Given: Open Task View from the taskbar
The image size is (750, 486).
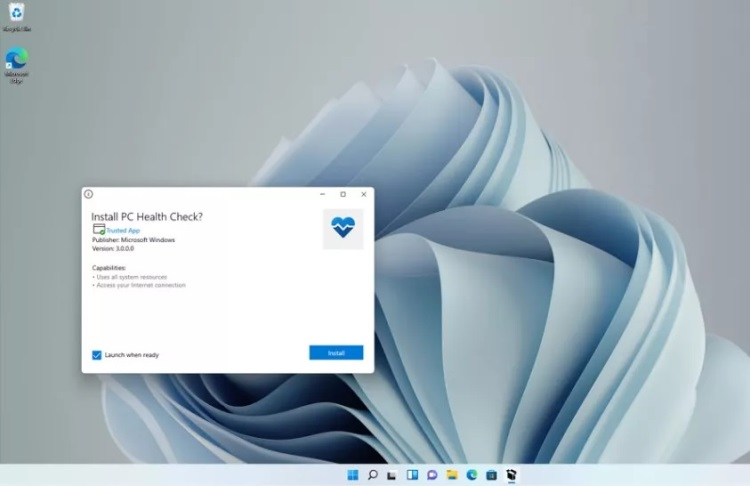Looking at the screenshot, I should [x=392, y=475].
